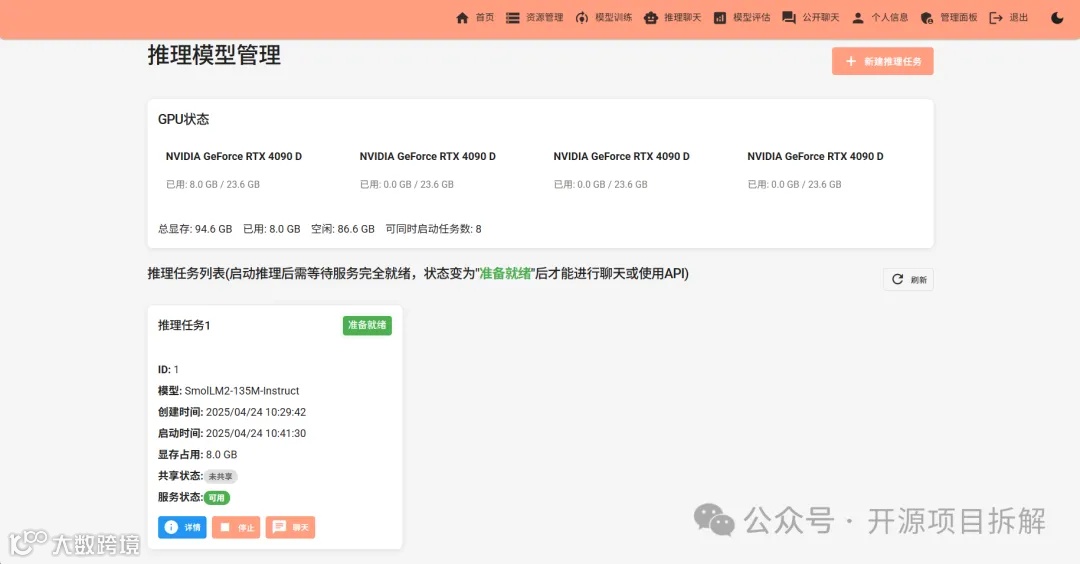Click the 资源管理 list icon
The image size is (1080, 564).
tap(512, 18)
